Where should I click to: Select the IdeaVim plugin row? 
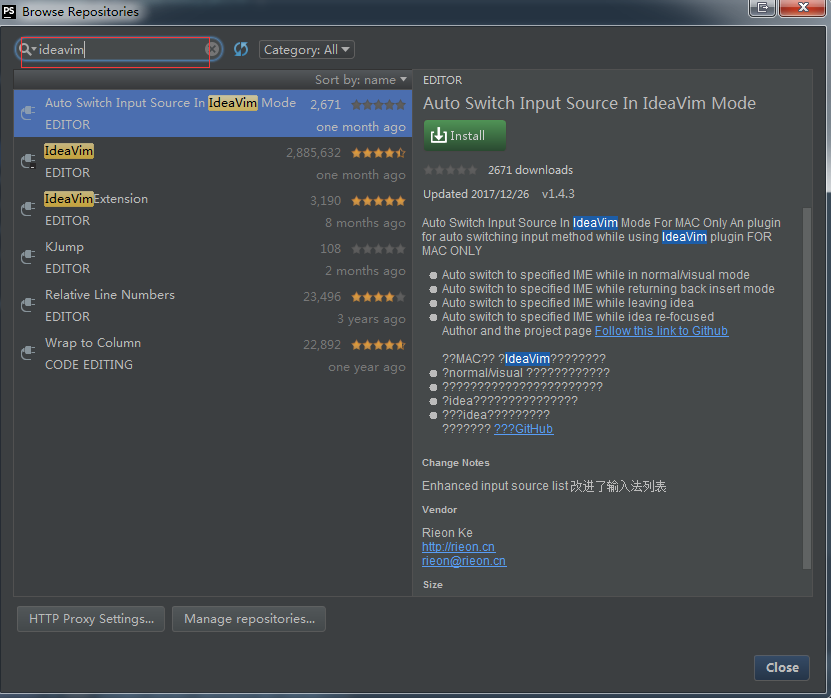[213, 161]
